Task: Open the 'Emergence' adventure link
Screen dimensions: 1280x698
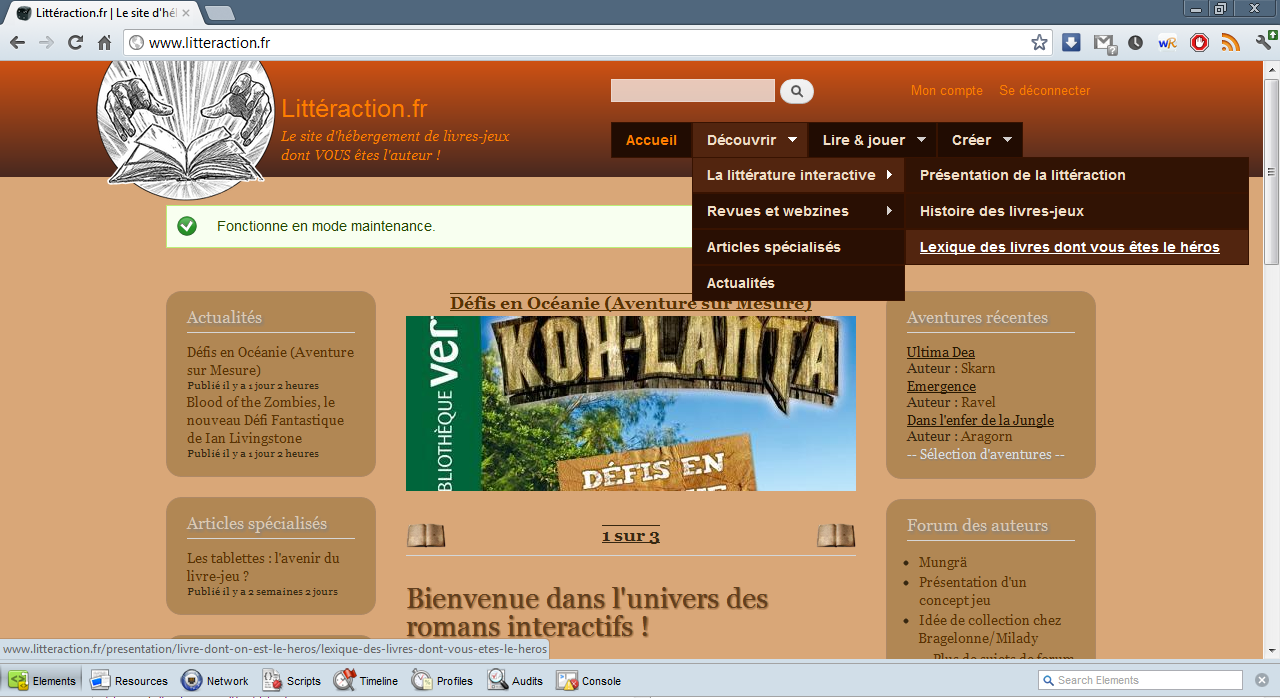Action: click(x=941, y=386)
